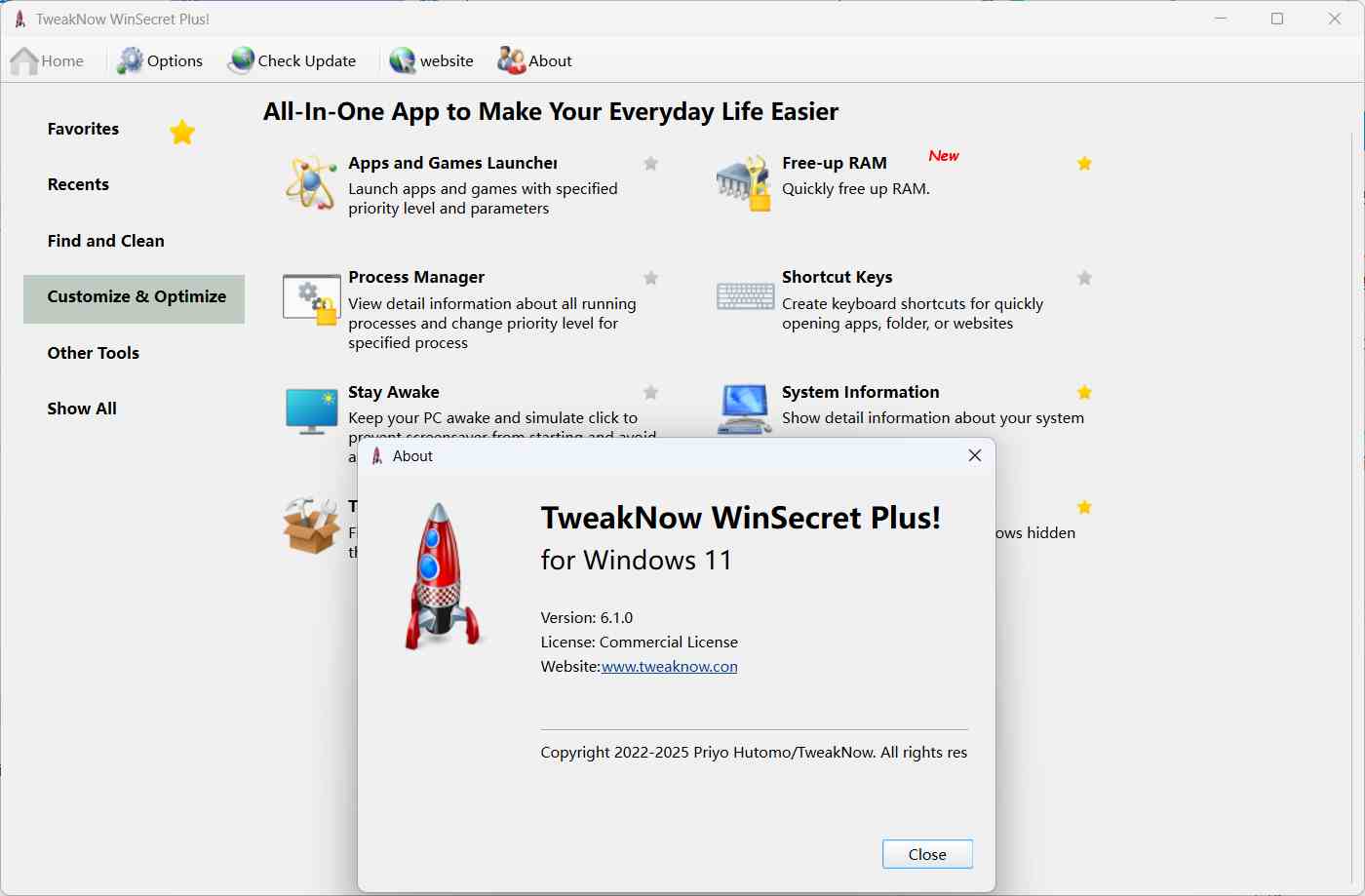Screen dimensions: 1365x896
Task: Open the www.tweaknow.com link
Action: tap(669, 667)
